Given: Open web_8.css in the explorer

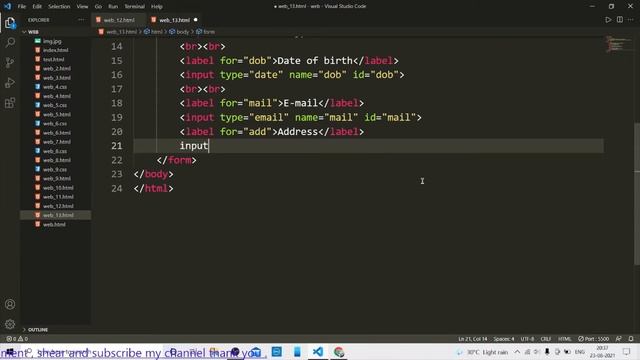Looking at the screenshot, I should click(56, 151).
